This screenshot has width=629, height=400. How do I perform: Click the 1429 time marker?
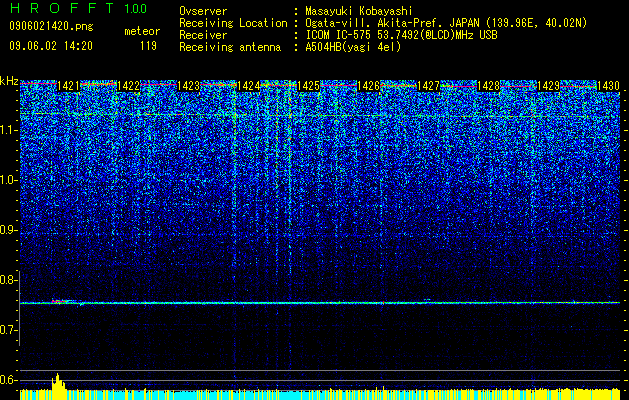pyautogui.click(x=548, y=86)
